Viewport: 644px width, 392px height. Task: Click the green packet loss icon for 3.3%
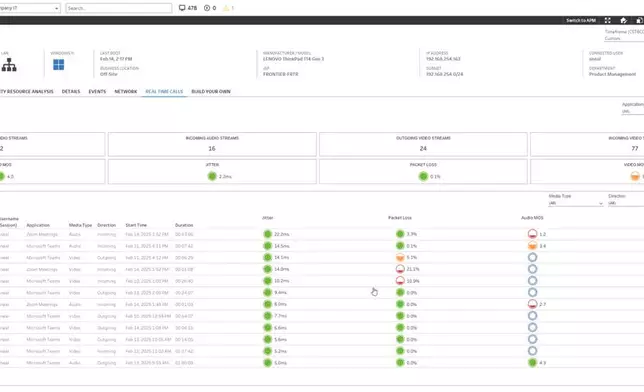(x=400, y=234)
